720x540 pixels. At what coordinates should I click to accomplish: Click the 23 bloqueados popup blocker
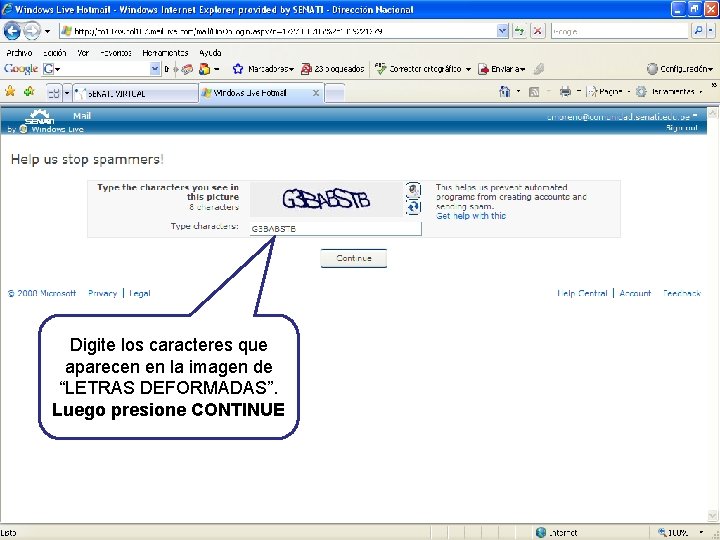click(332, 69)
